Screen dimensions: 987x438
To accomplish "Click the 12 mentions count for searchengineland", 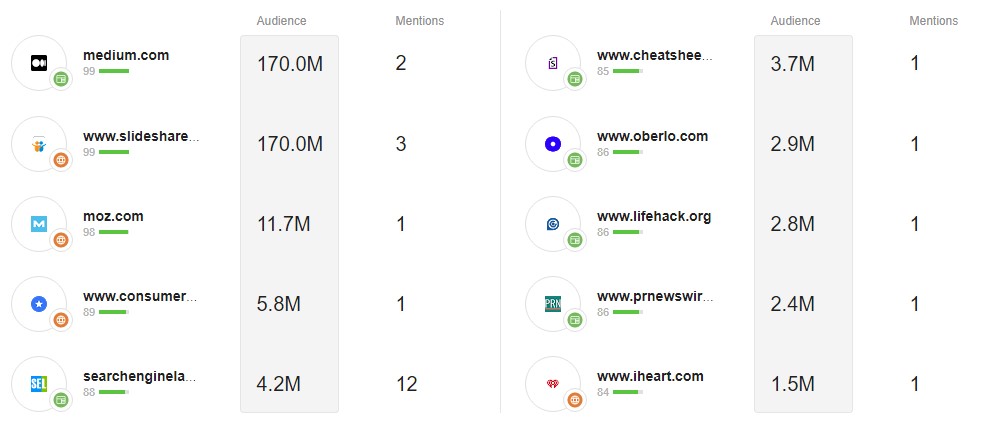I will click(x=406, y=384).
